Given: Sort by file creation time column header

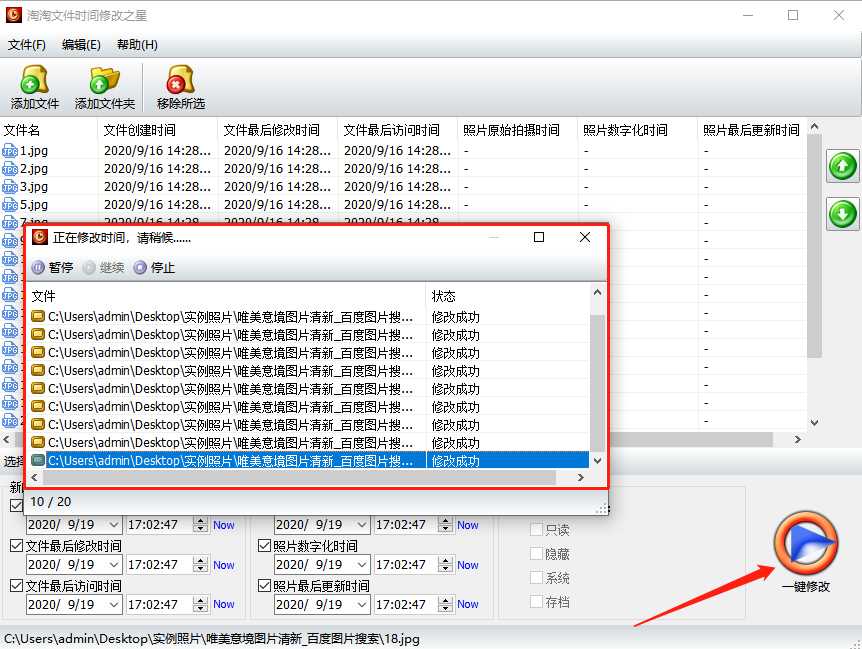Looking at the screenshot, I should coord(158,130).
